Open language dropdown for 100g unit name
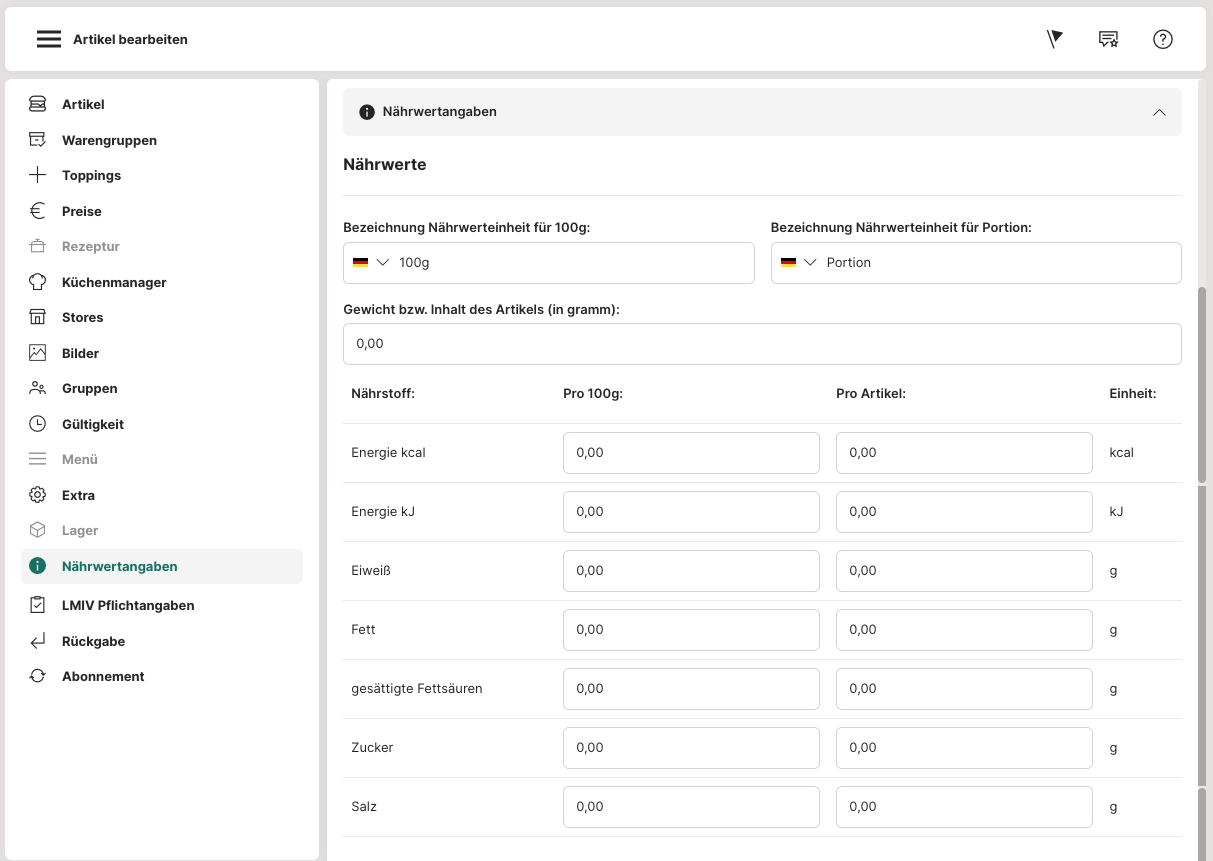1213x861 pixels. [371, 262]
